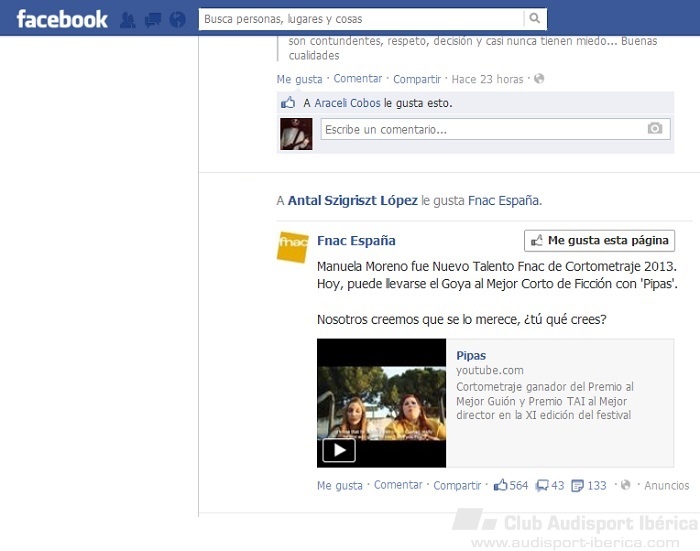Click 'Compartir' under the Fnac post

[457, 485]
